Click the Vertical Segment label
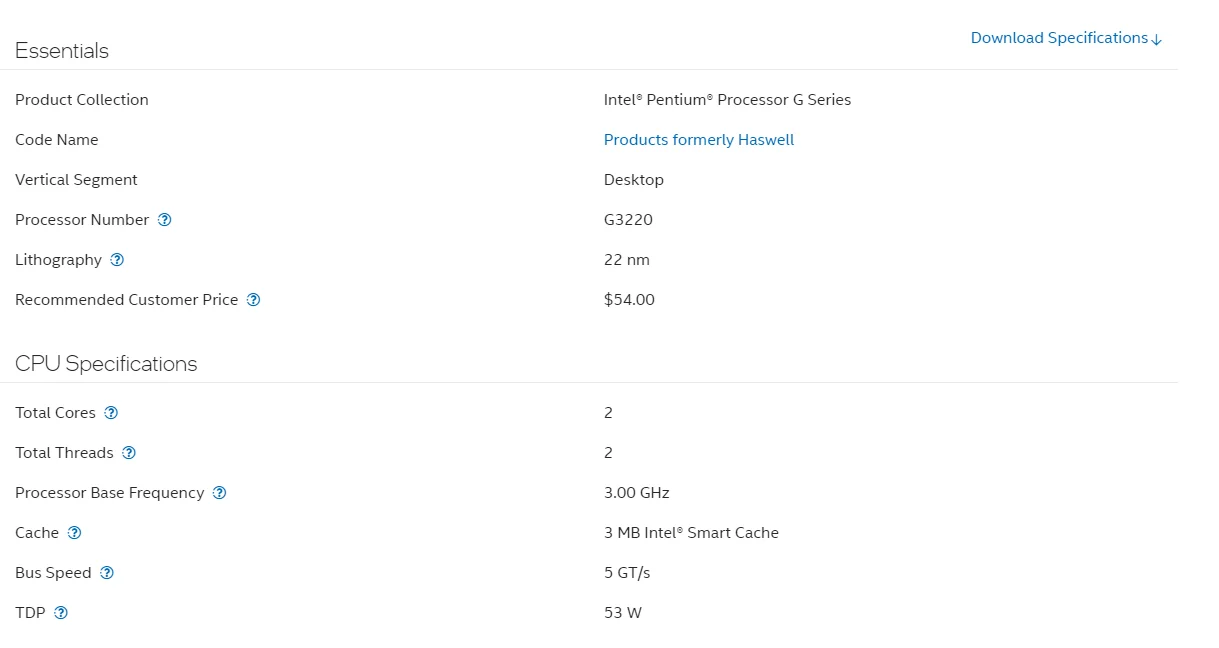 76,180
